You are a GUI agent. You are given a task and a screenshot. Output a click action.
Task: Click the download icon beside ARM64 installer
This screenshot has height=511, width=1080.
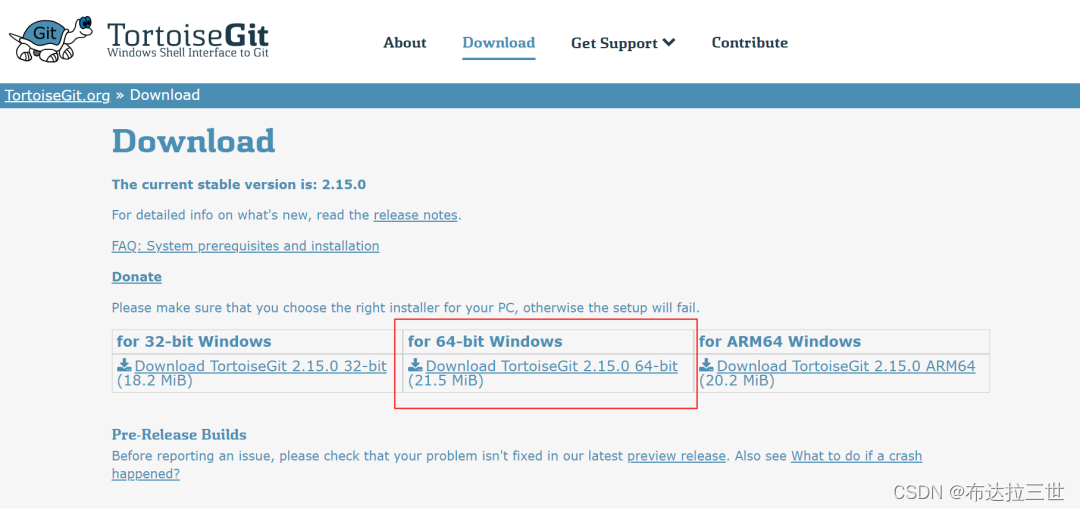706,365
